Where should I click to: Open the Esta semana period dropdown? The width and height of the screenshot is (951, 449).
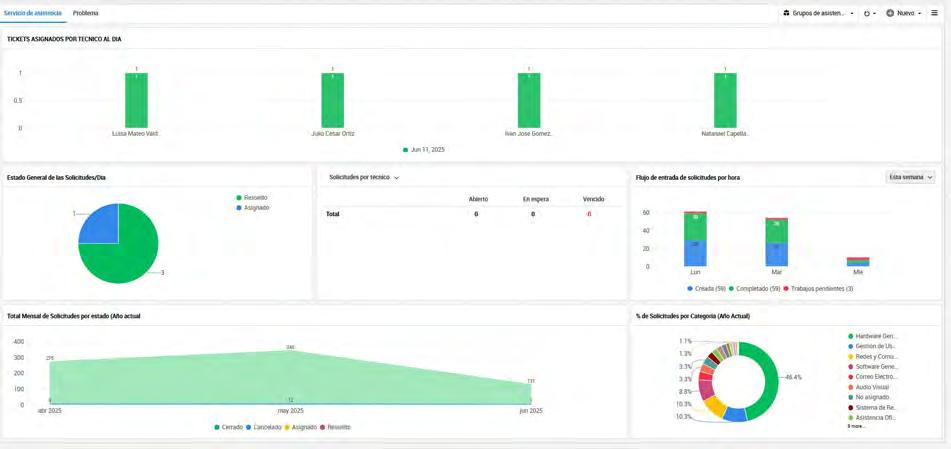[910, 177]
